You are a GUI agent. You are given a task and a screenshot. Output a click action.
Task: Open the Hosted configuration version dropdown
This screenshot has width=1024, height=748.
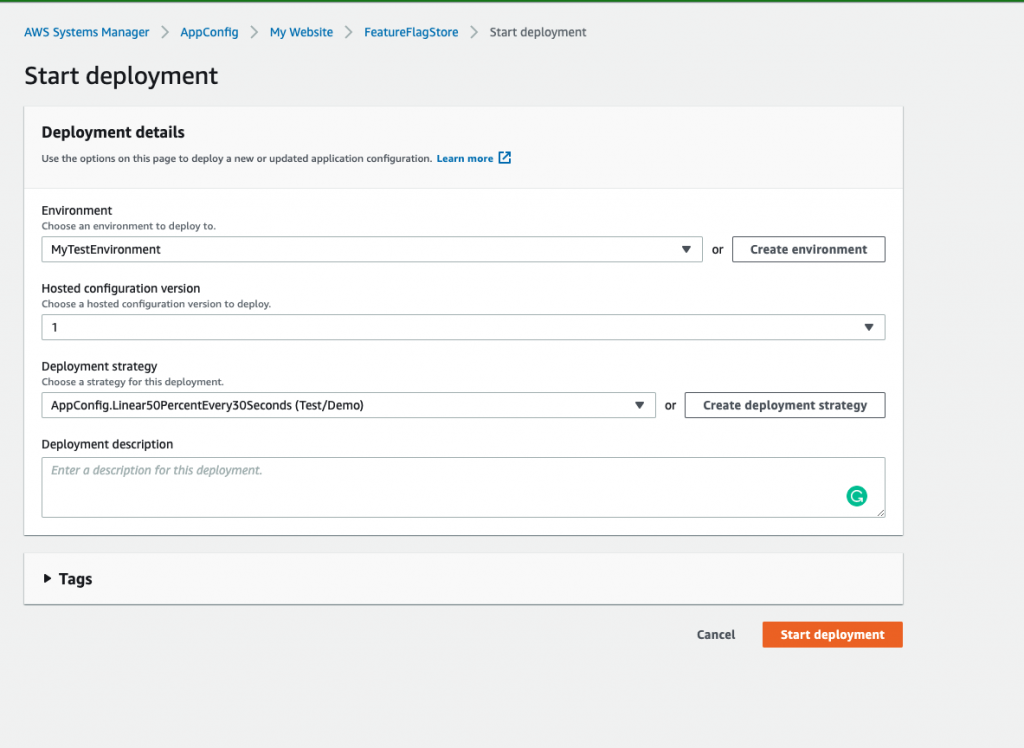463,327
